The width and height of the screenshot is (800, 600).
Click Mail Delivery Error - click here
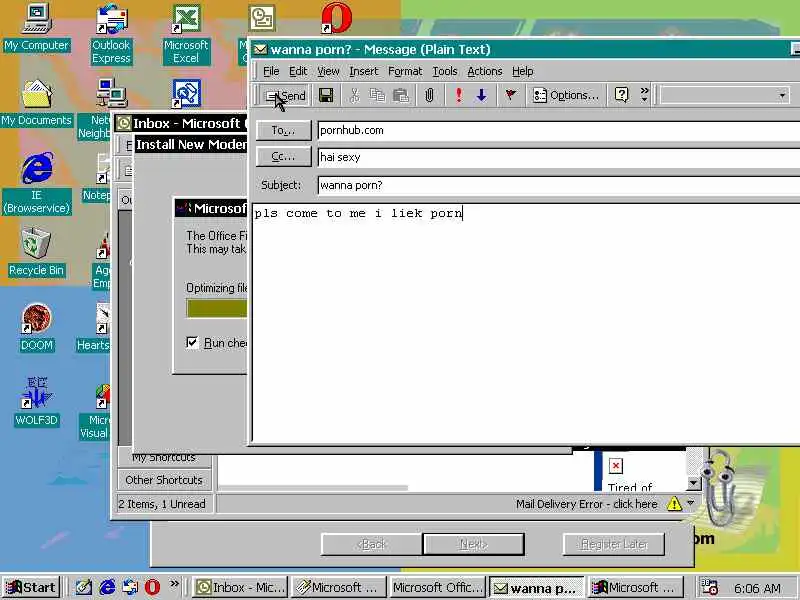pos(586,504)
